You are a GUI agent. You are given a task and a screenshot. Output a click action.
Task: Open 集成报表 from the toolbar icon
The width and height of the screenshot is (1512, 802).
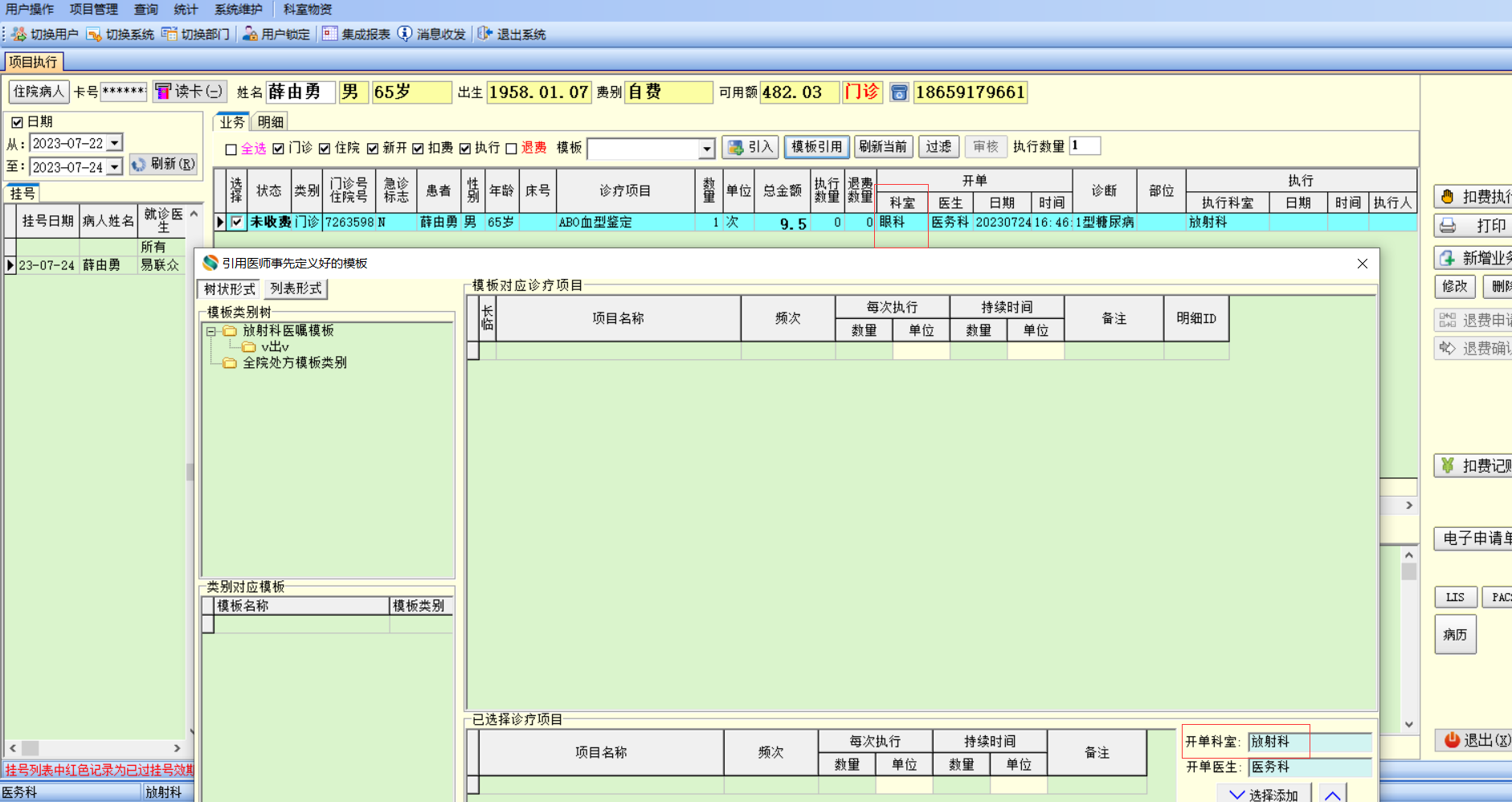point(330,34)
